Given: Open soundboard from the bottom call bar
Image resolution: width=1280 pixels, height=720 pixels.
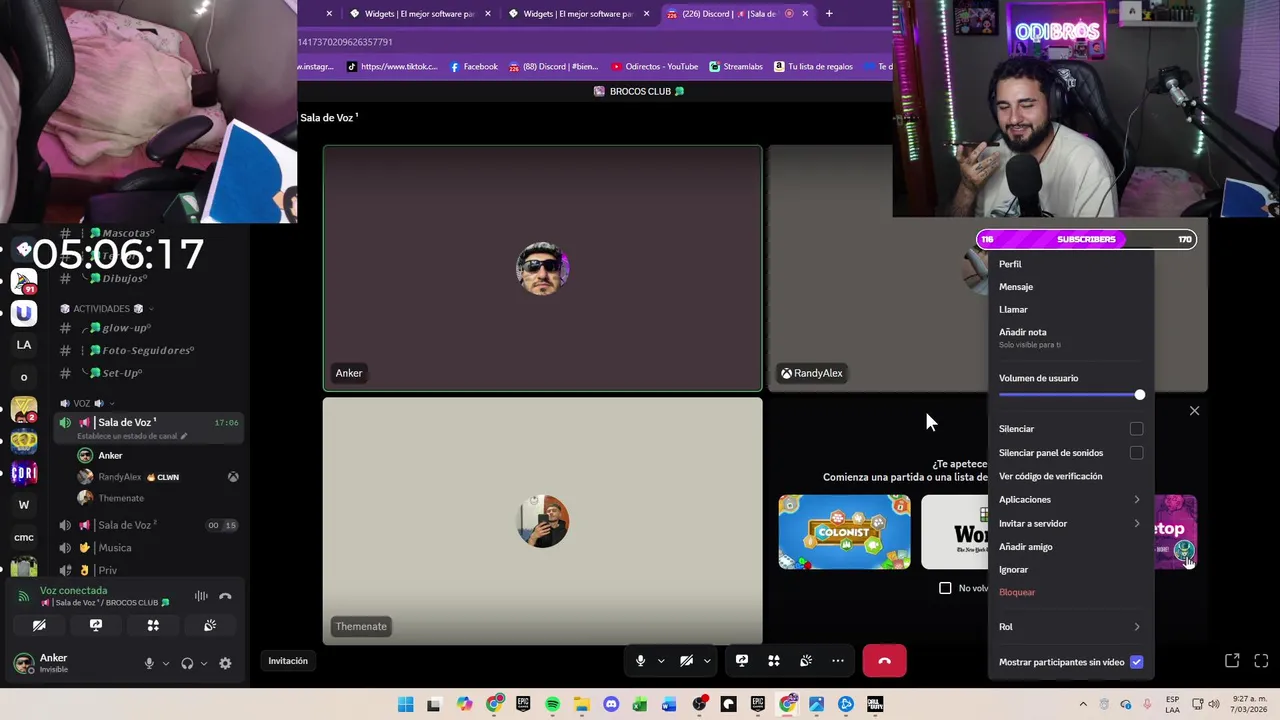Looking at the screenshot, I should (x=806, y=661).
